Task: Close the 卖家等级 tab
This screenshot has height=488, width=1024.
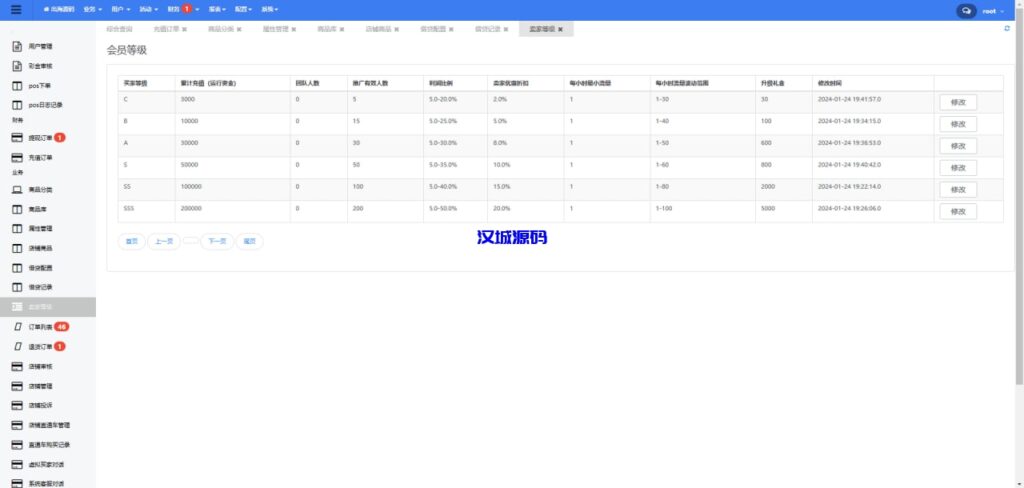Action: pyautogui.click(x=560, y=30)
